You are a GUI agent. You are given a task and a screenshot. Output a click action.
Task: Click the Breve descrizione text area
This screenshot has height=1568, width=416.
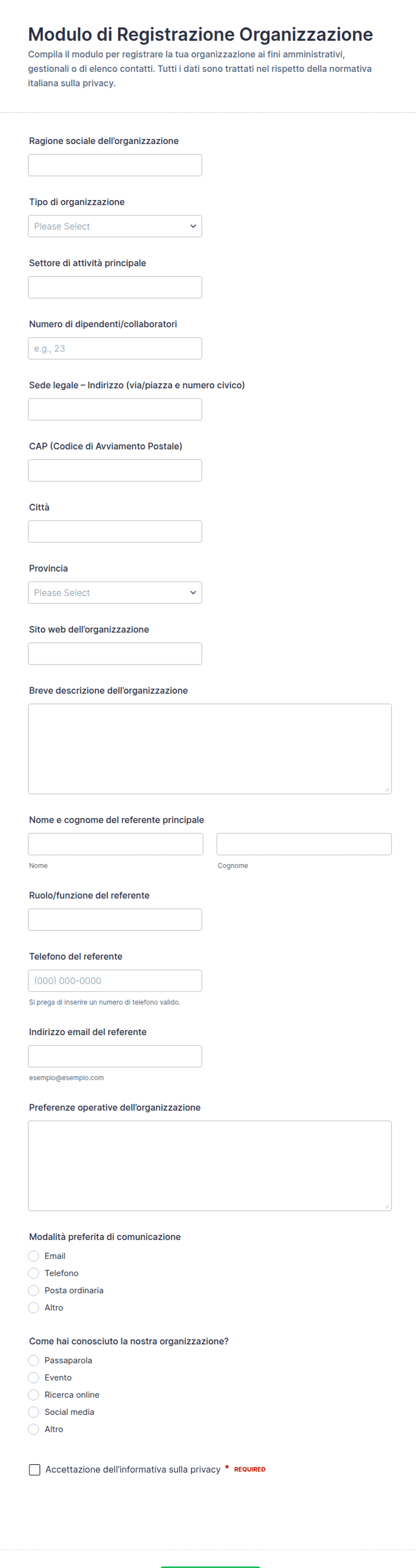coord(210,749)
